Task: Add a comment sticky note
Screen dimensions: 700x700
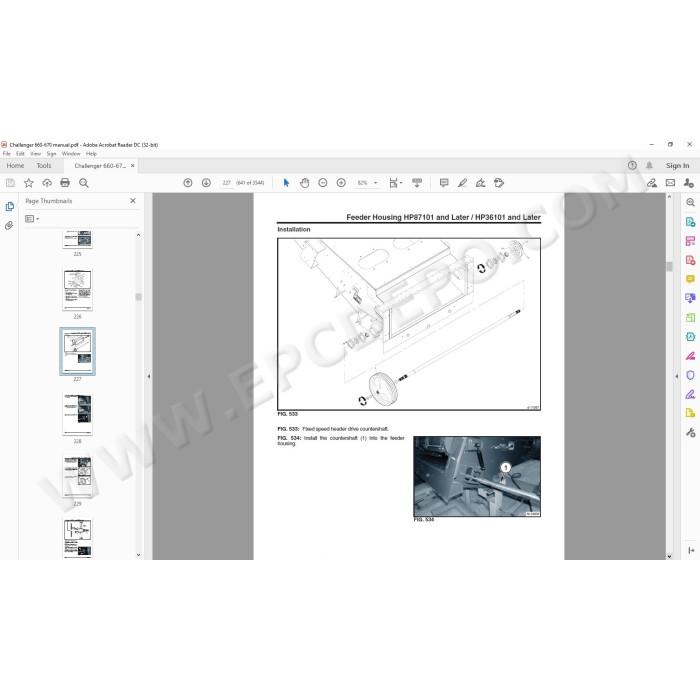Action: 444,183
